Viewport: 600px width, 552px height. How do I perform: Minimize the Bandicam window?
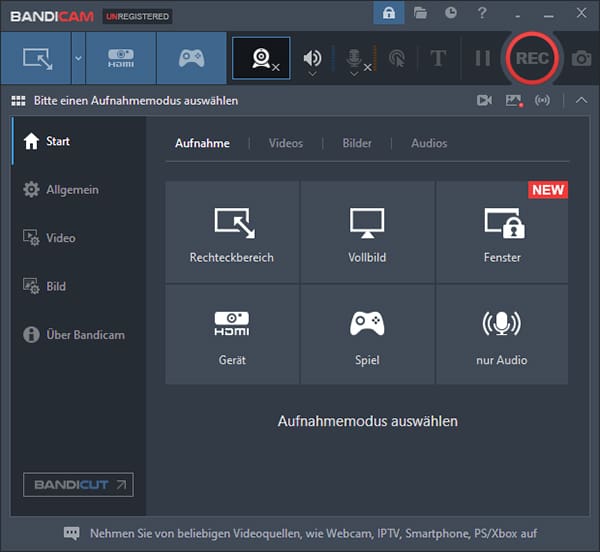[548, 15]
